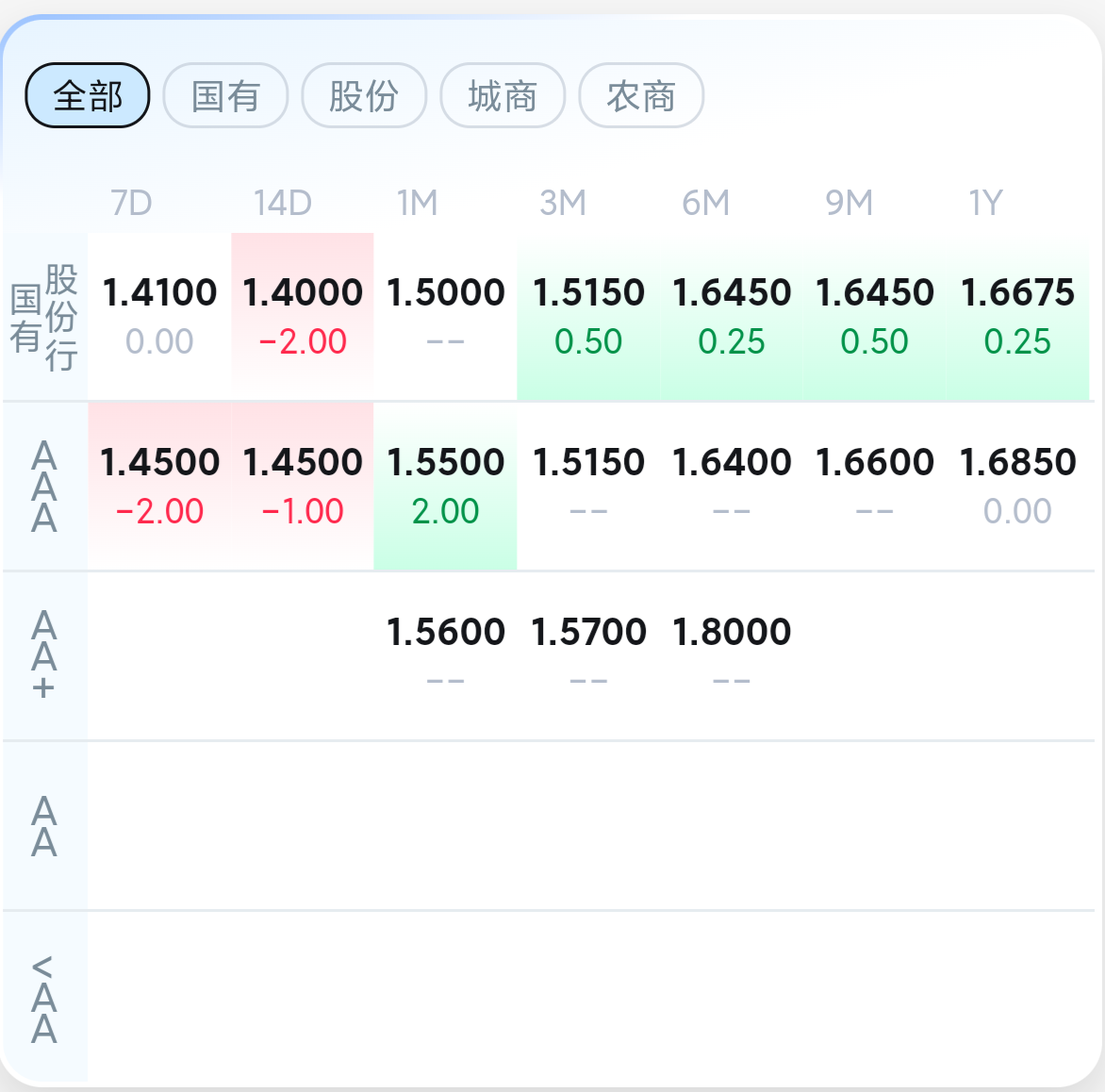Select the AA+ row label

44,655
